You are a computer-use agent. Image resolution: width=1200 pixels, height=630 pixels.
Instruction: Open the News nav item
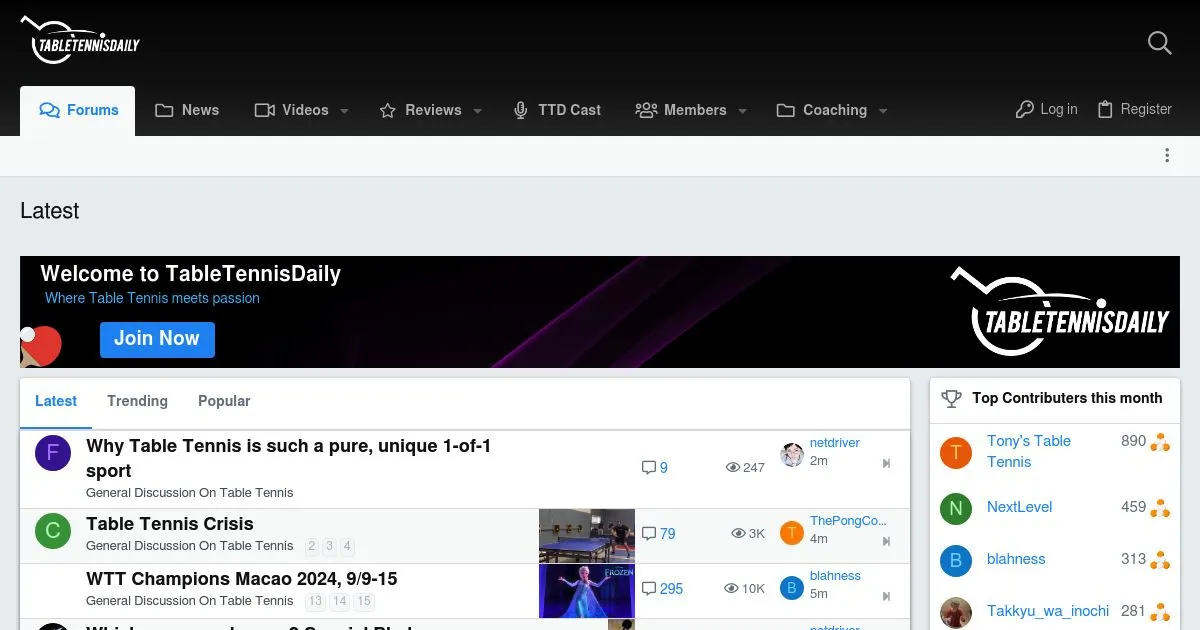point(187,110)
